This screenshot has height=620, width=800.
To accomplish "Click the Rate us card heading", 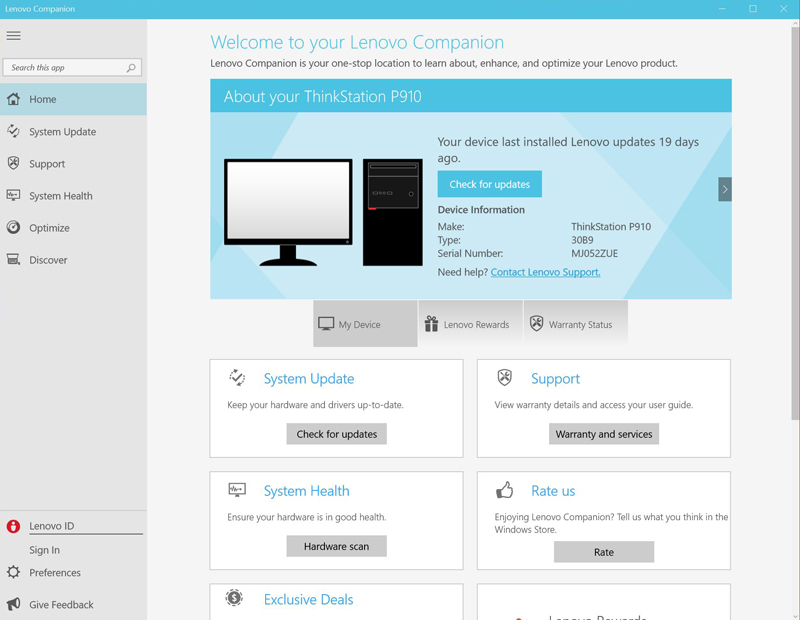I will point(553,491).
